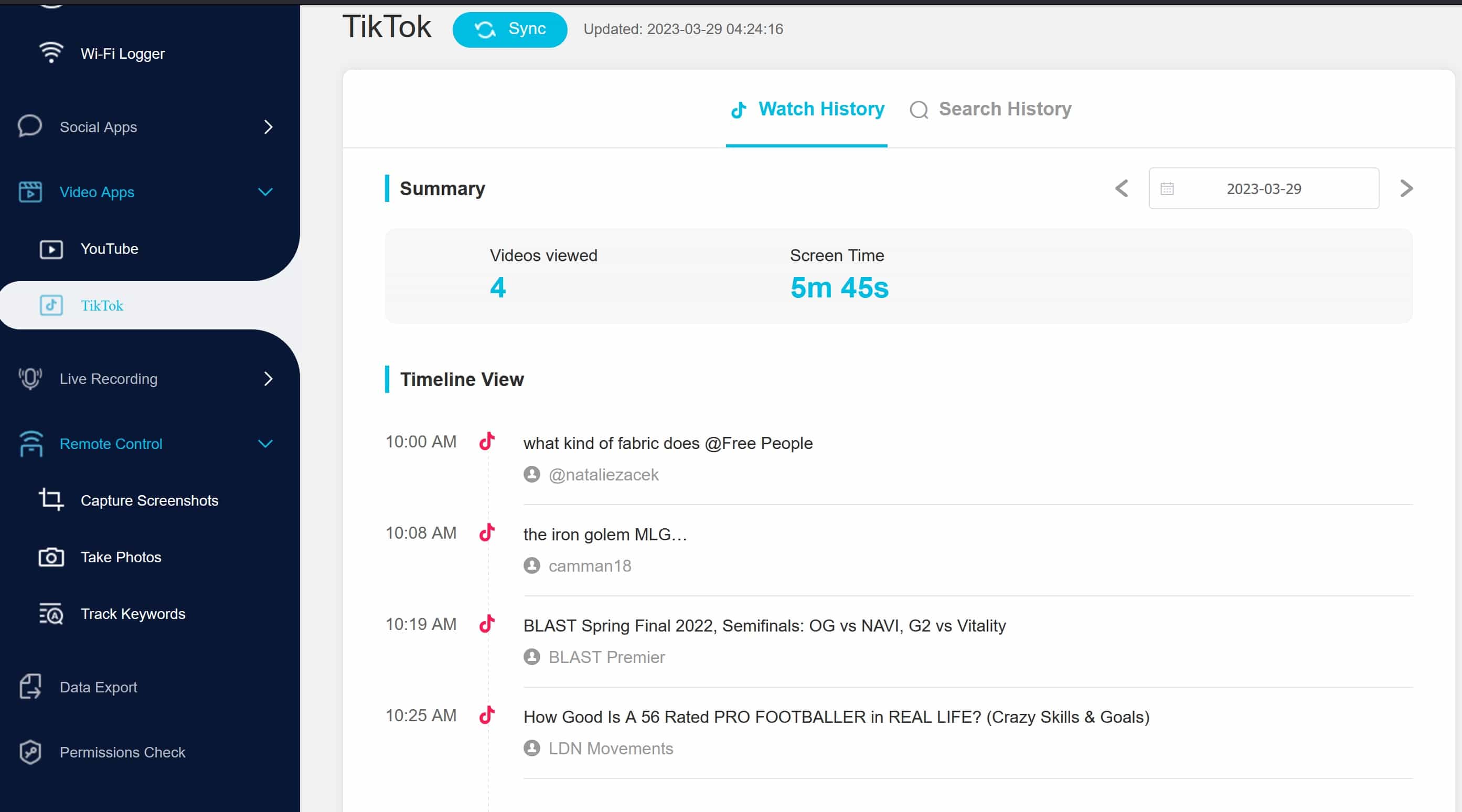The height and width of the screenshot is (812, 1462).
Task: Open YouTube via its play icon
Action: (51, 249)
